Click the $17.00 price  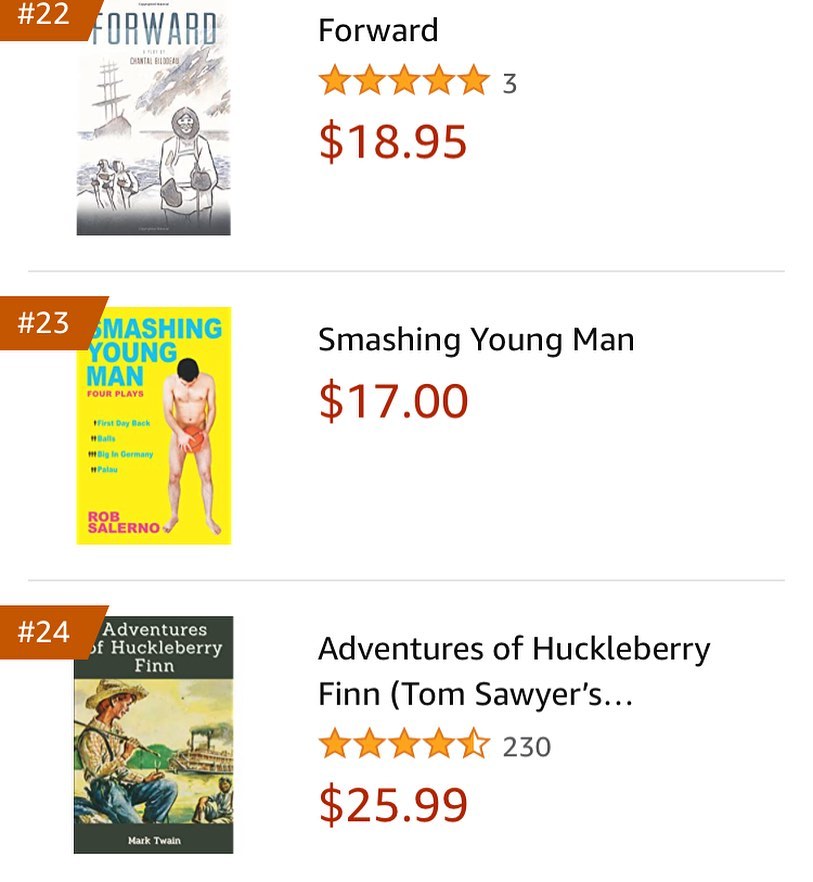point(393,401)
